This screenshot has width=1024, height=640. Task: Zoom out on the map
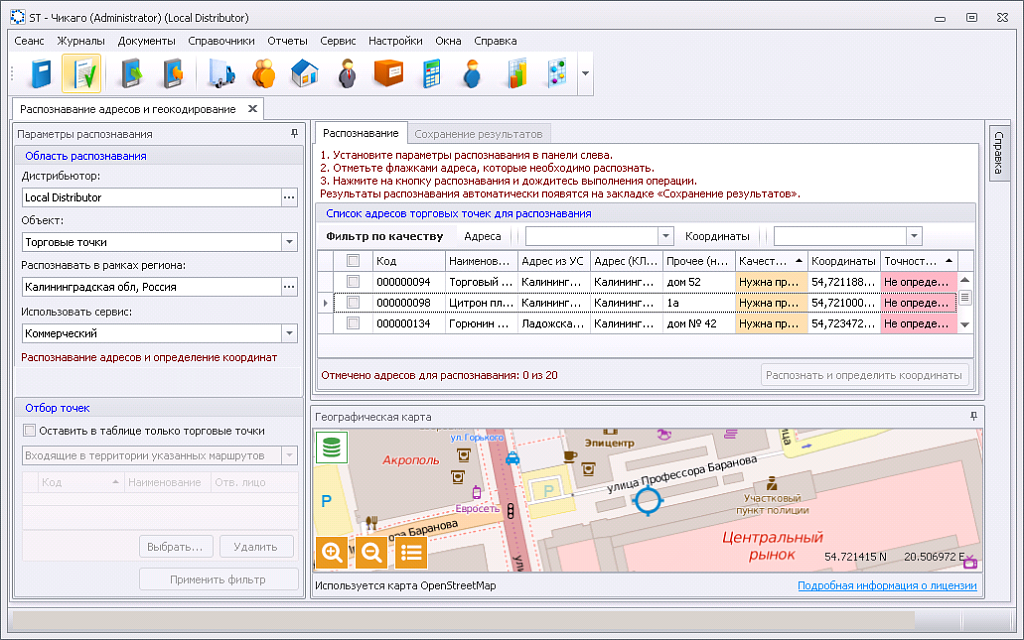371,553
